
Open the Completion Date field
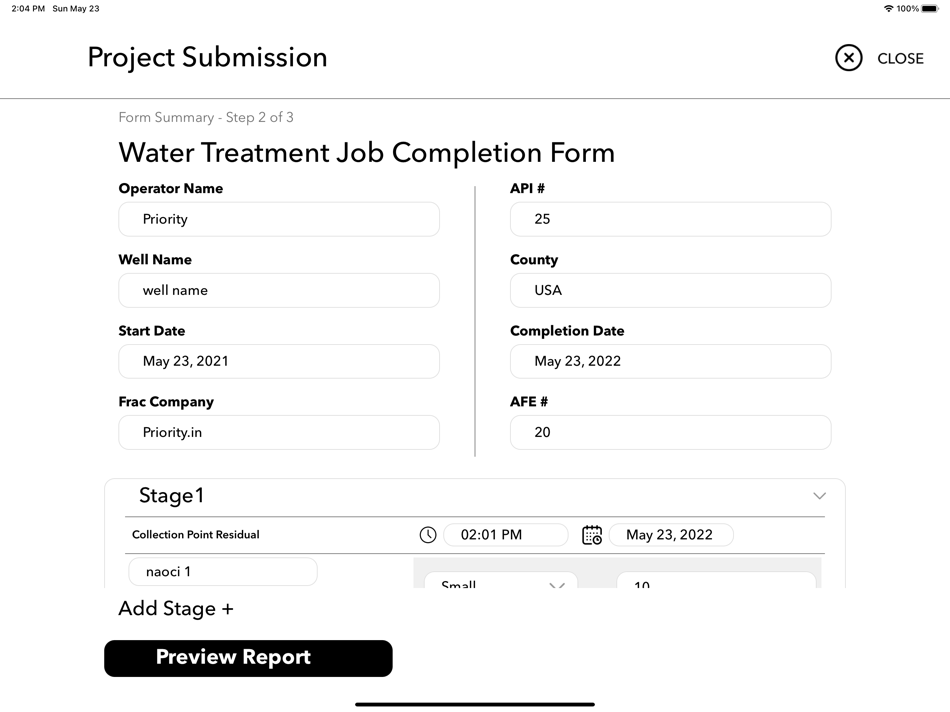pos(670,361)
